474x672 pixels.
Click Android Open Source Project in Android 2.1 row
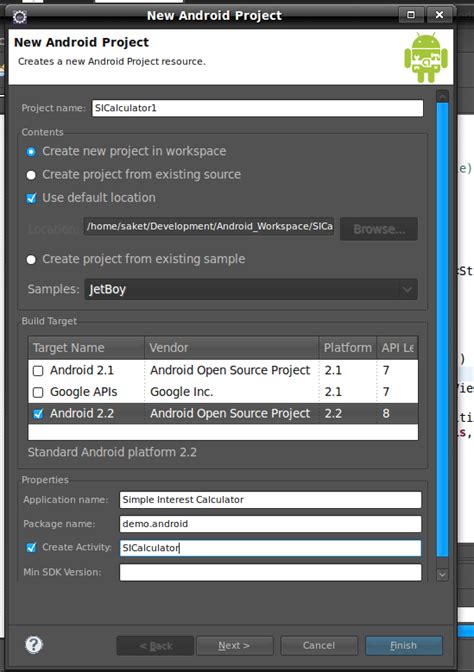pyautogui.click(x=230, y=370)
